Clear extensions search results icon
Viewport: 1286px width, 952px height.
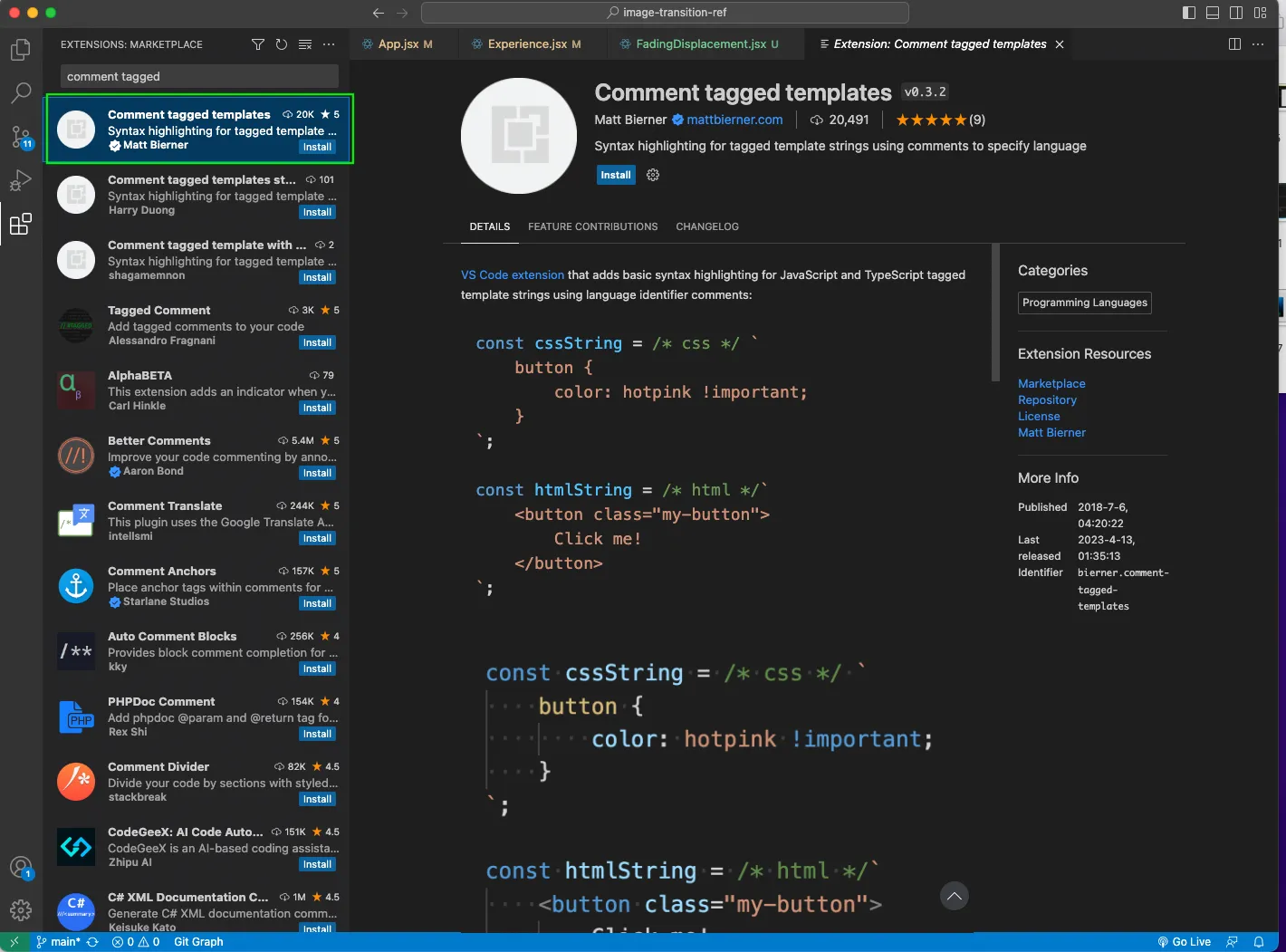point(305,44)
